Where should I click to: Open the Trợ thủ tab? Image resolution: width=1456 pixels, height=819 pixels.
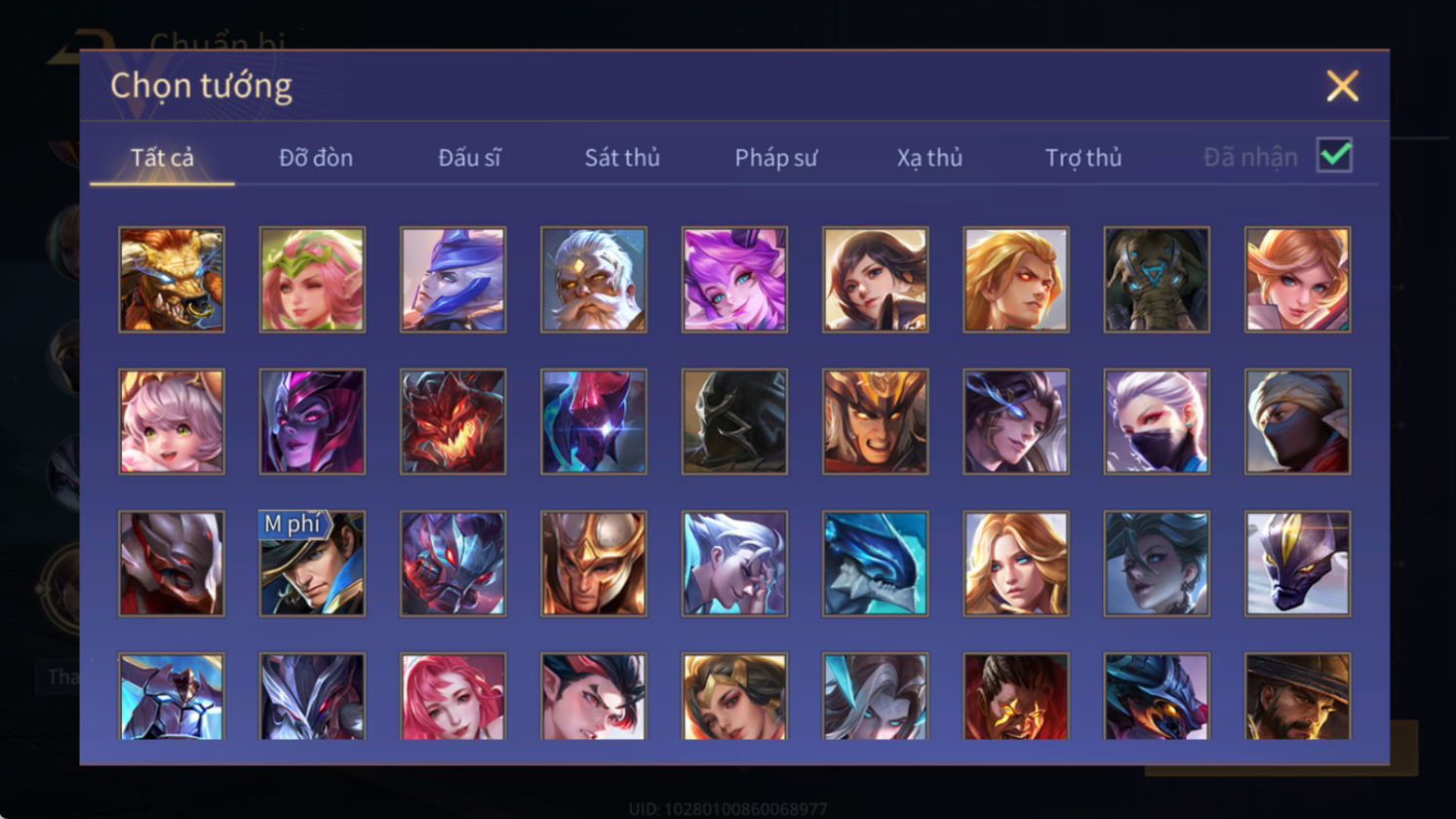(1082, 157)
